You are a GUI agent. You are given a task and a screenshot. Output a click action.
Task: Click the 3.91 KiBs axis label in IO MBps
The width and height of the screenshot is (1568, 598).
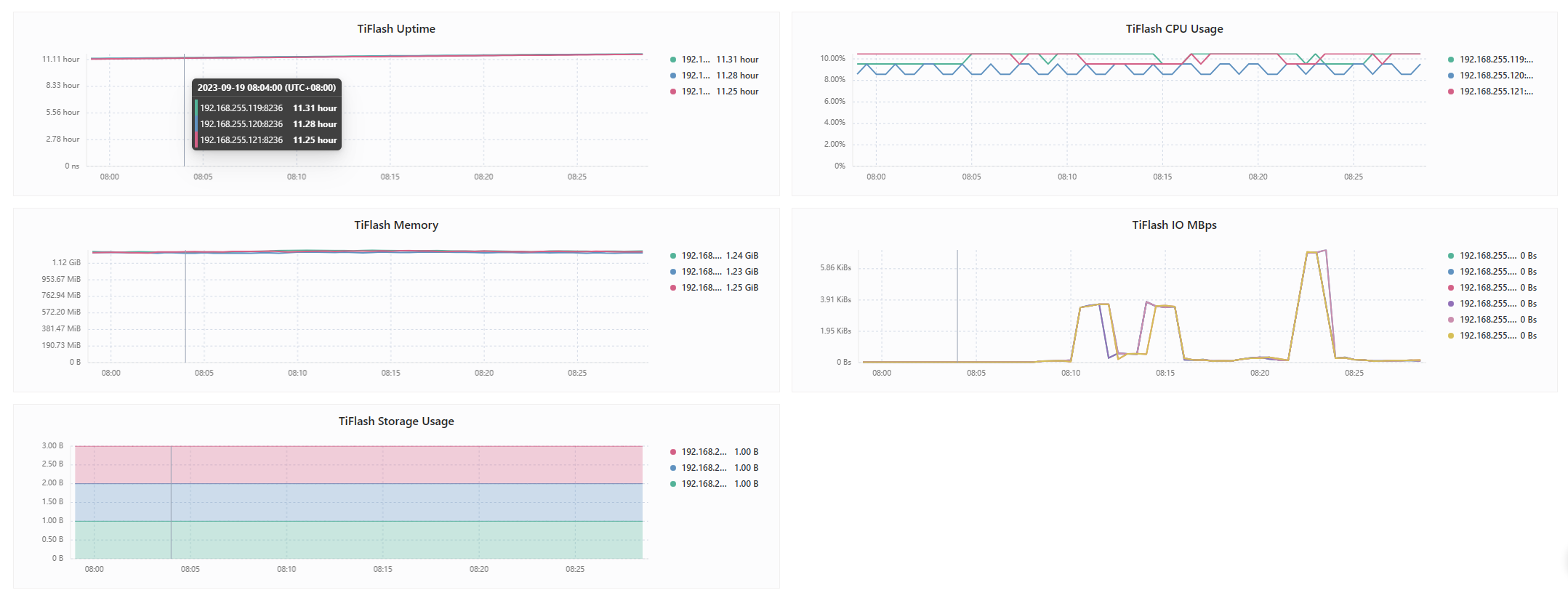(x=835, y=300)
